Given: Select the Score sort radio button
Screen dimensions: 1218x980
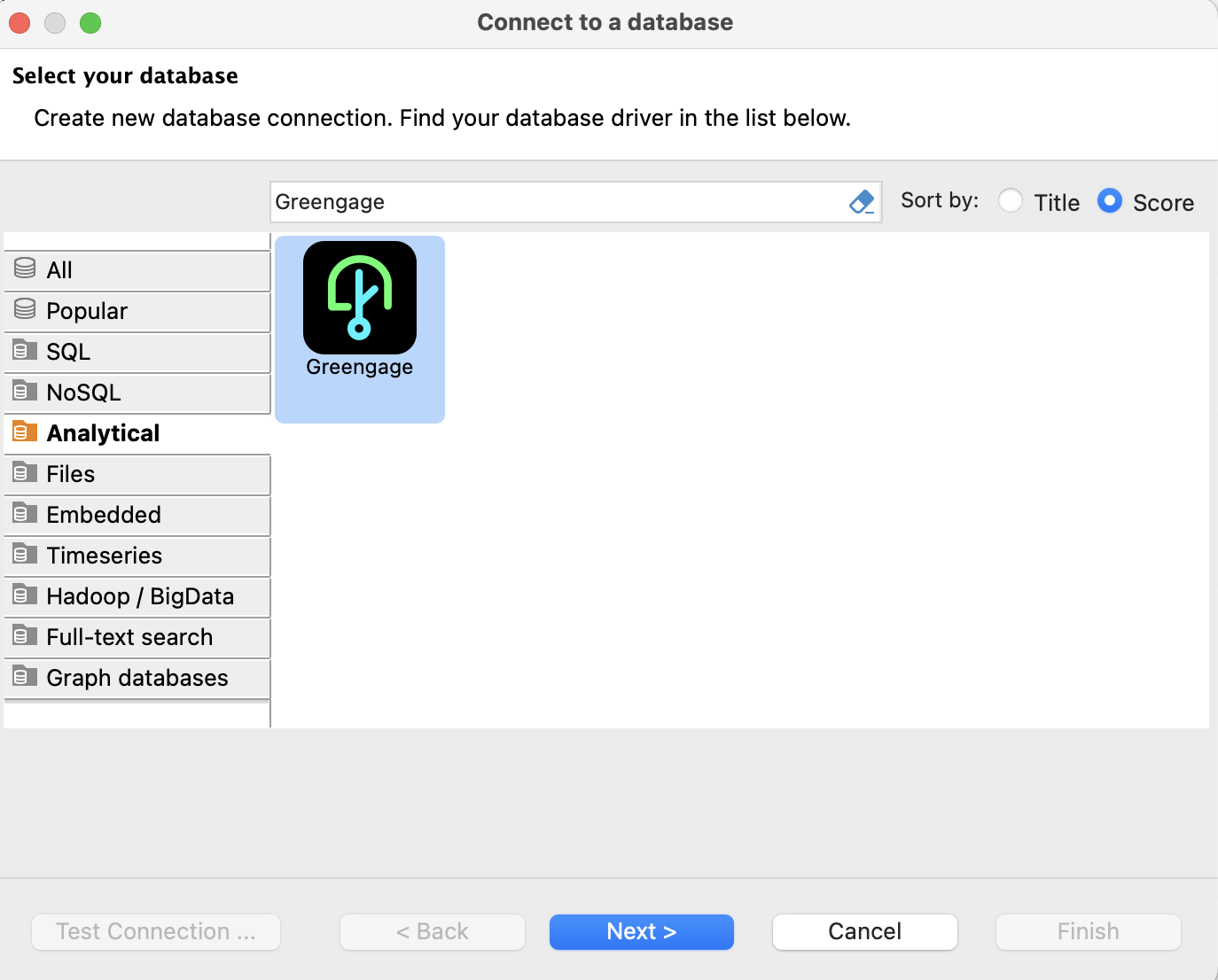Looking at the screenshot, I should pyautogui.click(x=1109, y=201).
